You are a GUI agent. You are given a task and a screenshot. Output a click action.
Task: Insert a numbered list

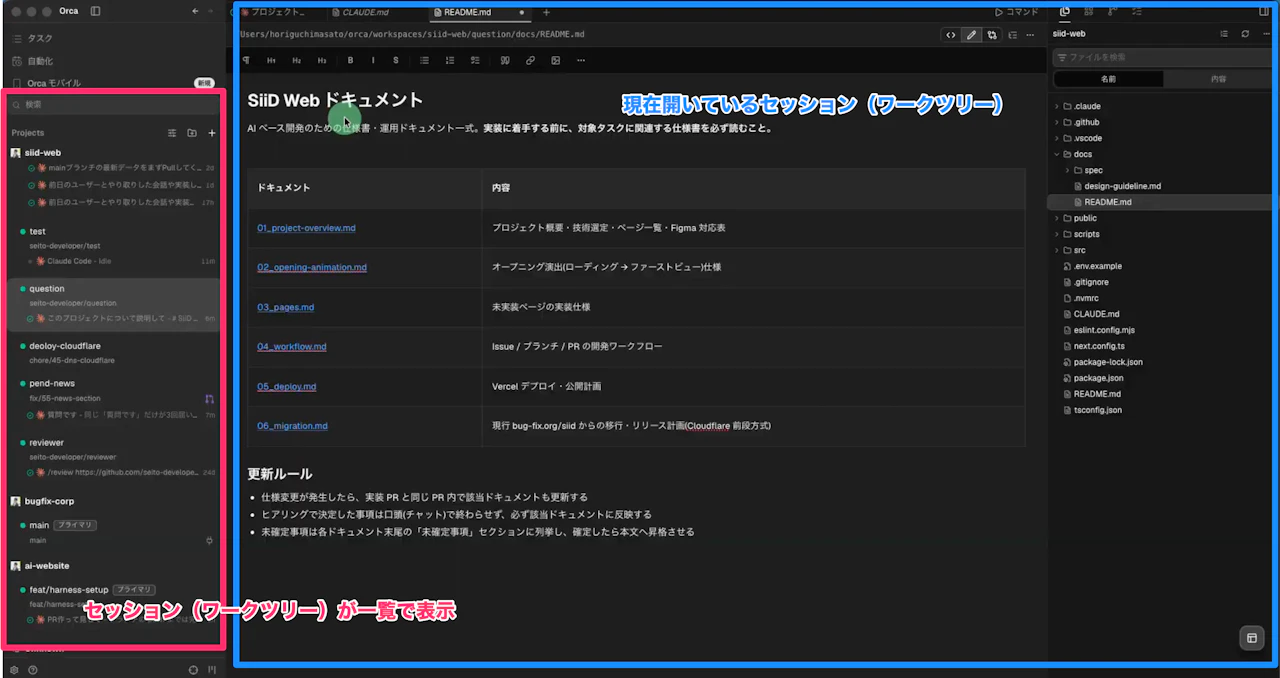pos(449,60)
